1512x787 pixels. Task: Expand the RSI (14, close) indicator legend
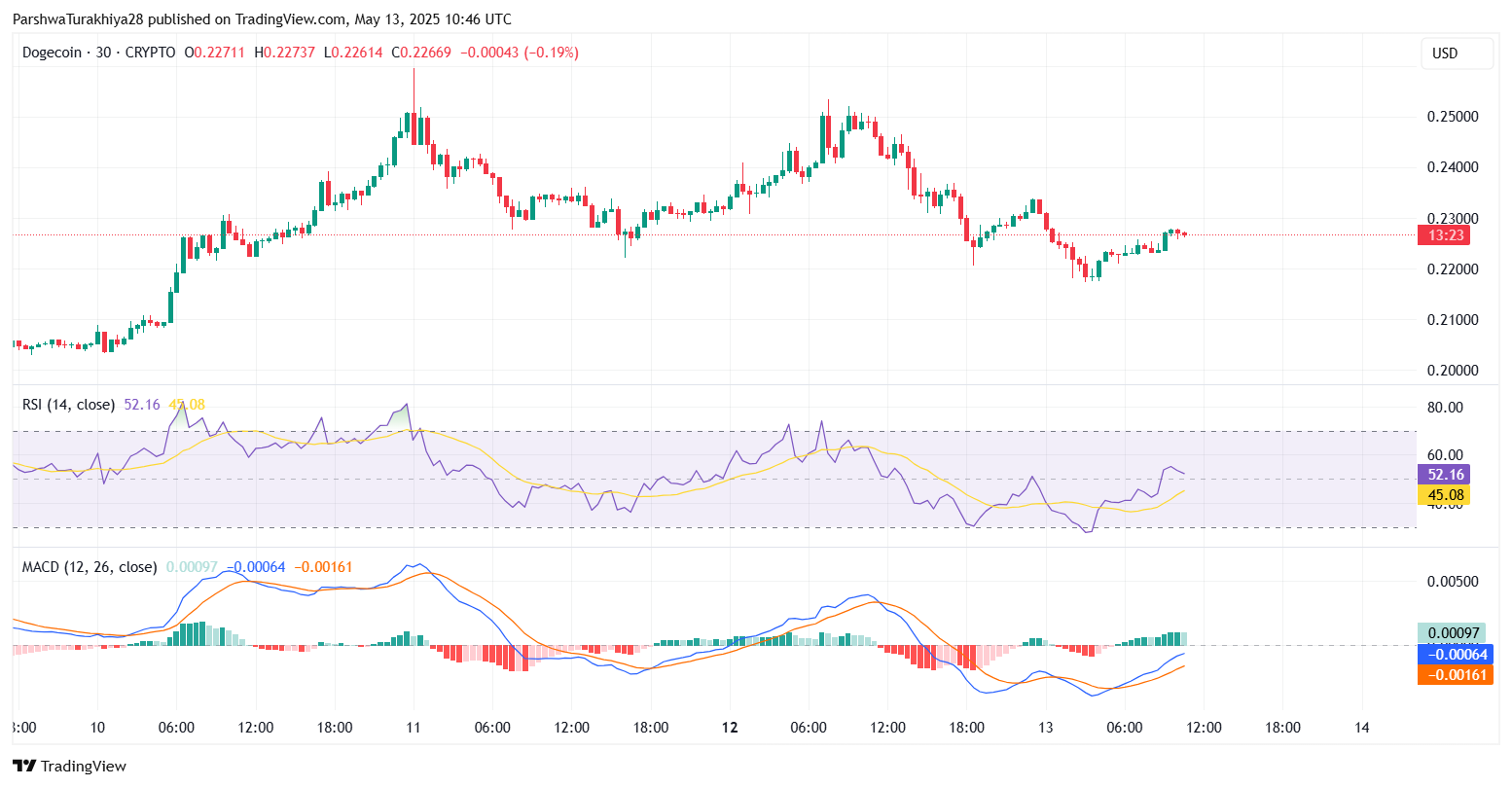pos(68,405)
